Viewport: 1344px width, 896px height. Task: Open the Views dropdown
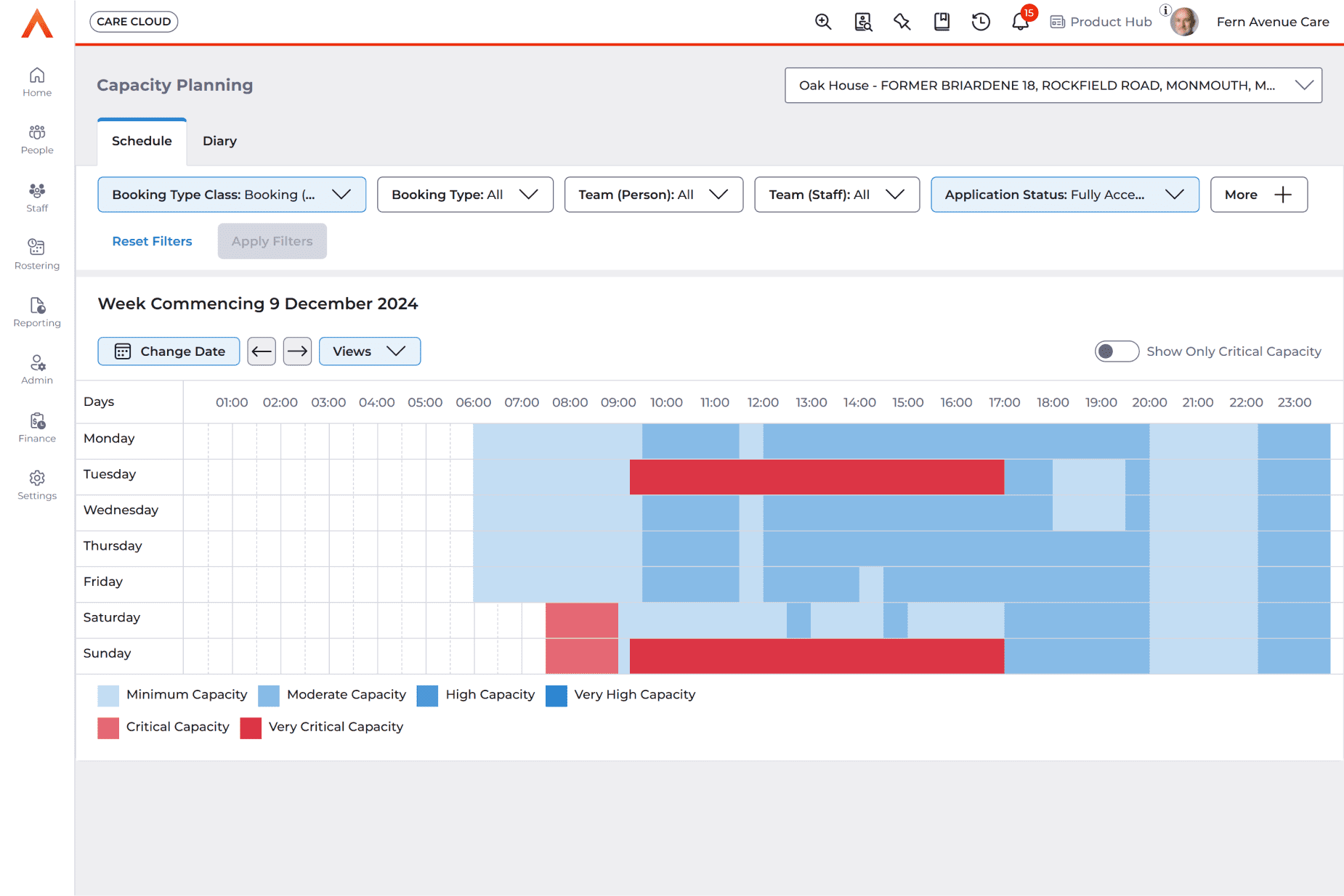tap(369, 351)
